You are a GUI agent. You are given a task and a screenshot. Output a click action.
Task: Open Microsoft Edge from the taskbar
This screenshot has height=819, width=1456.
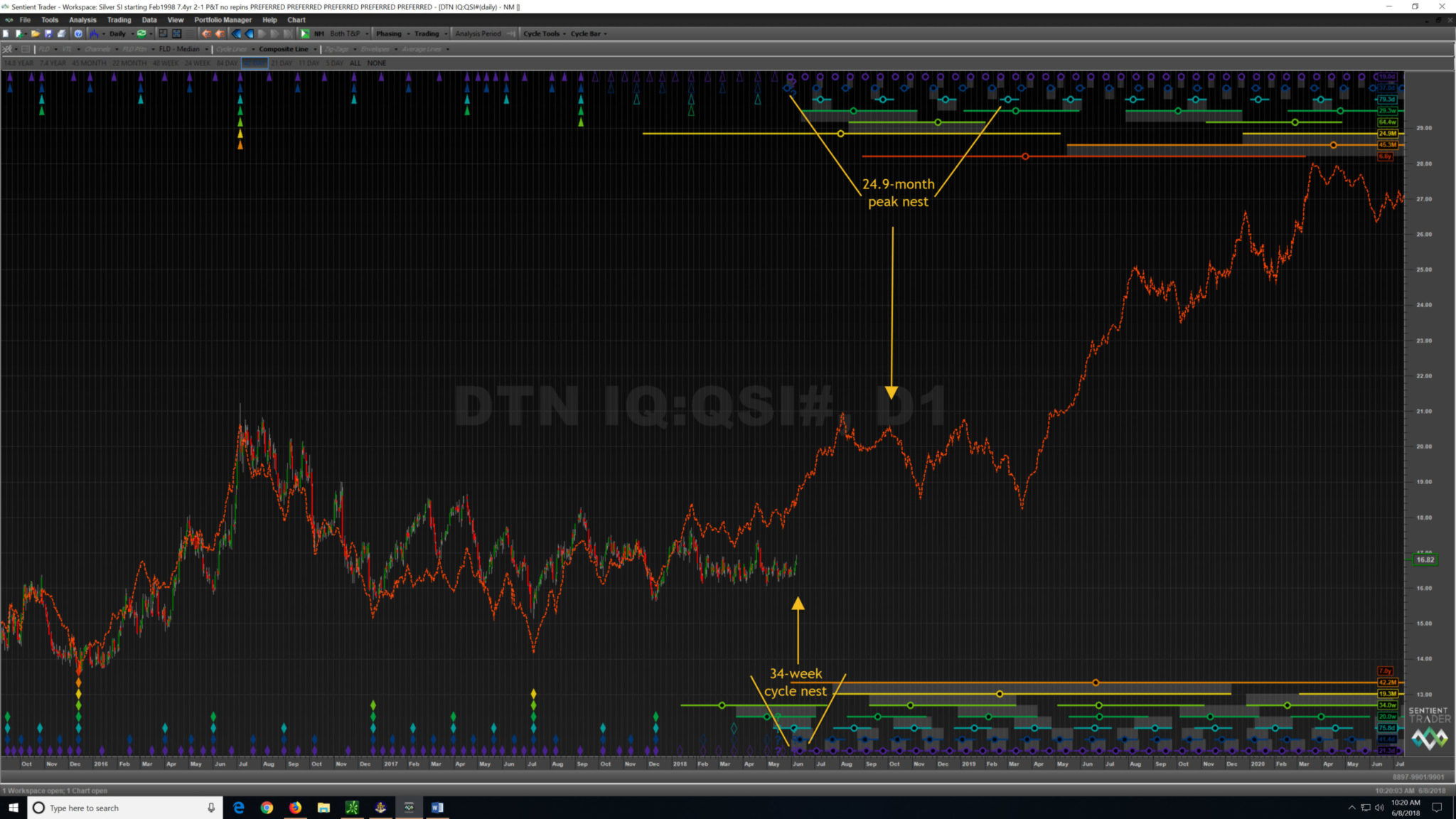[x=239, y=808]
